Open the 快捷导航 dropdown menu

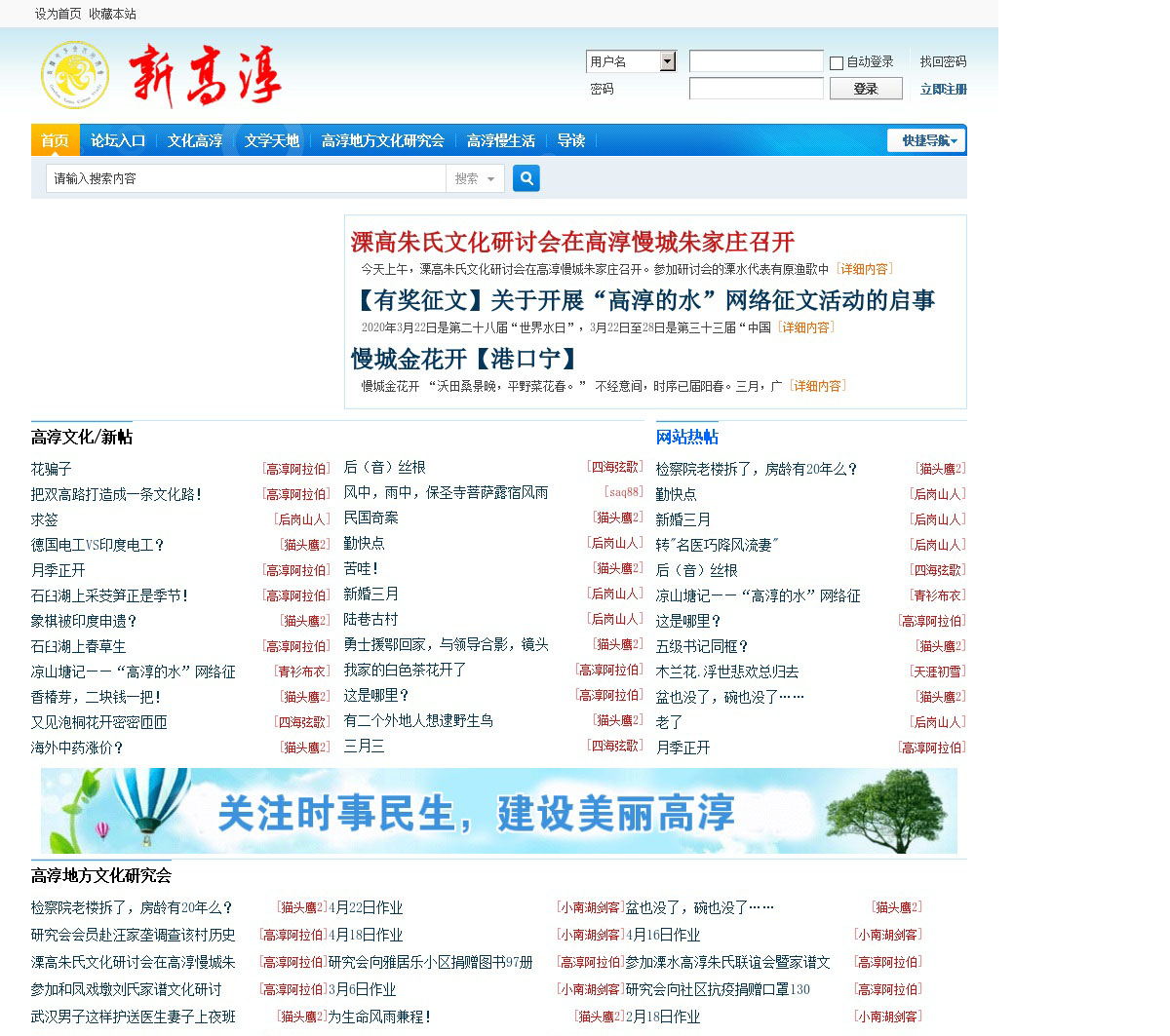[x=927, y=140]
